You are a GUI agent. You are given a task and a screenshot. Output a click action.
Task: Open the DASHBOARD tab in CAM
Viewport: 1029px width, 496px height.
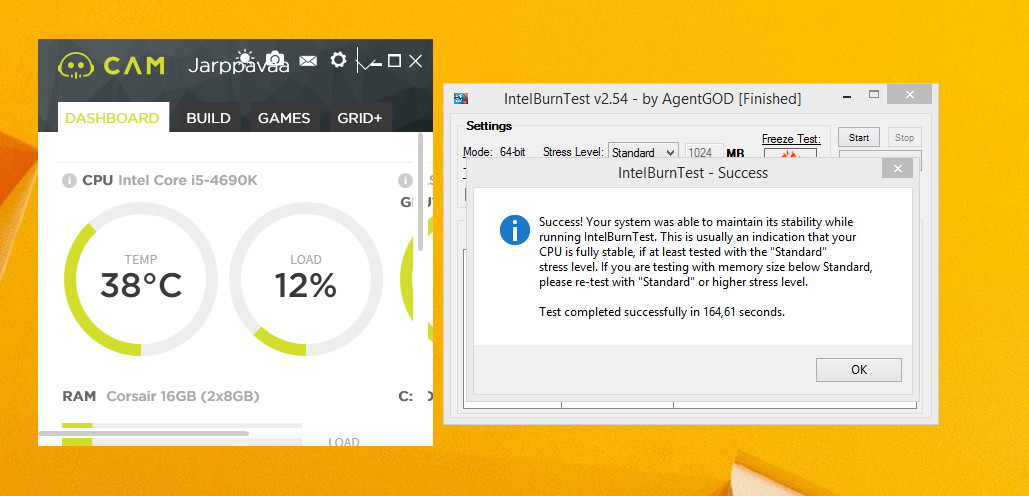113,117
